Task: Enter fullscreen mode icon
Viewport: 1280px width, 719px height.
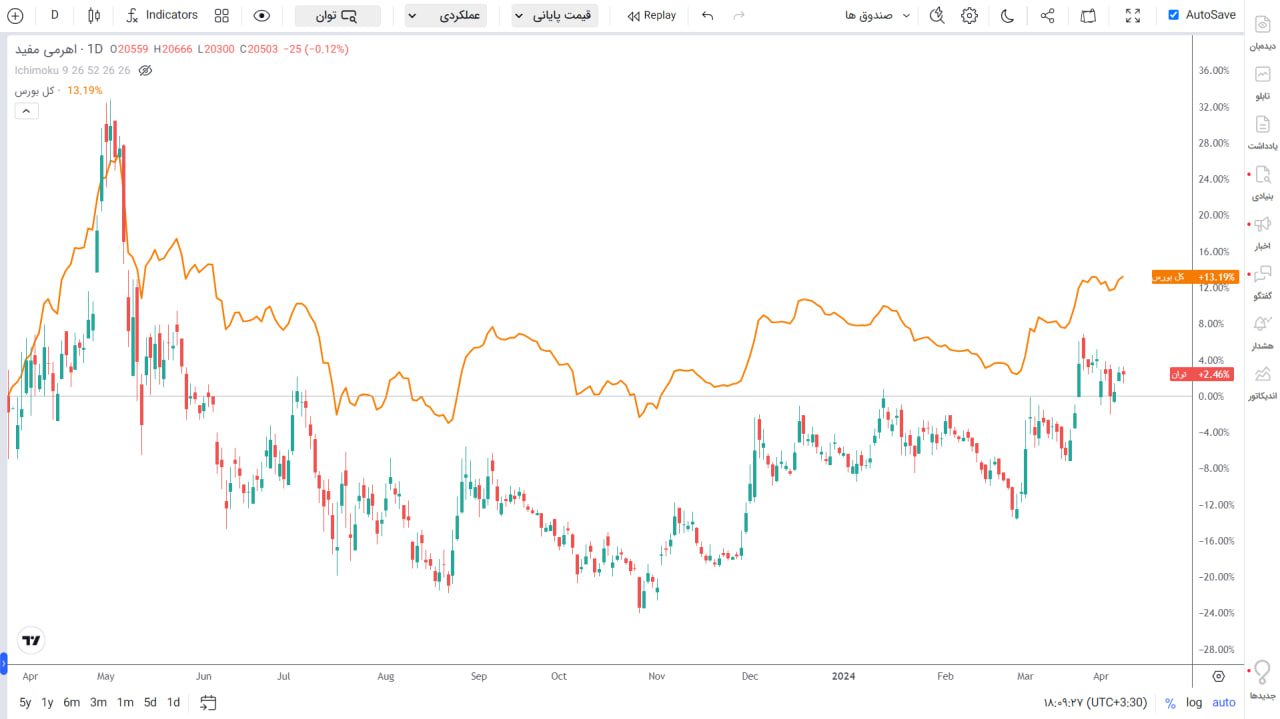Action: click(x=1132, y=15)
